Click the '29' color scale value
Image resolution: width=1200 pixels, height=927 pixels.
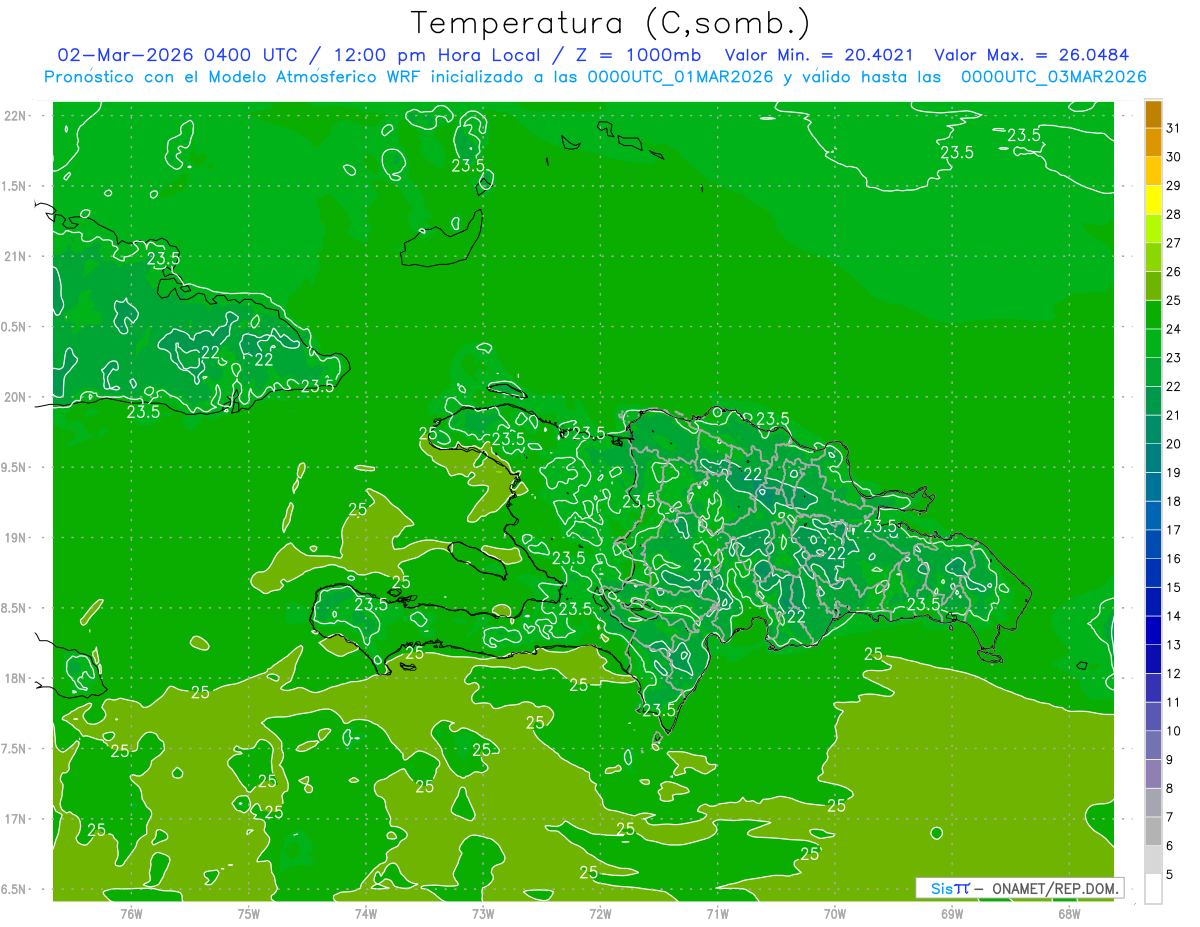(1174, 186)
